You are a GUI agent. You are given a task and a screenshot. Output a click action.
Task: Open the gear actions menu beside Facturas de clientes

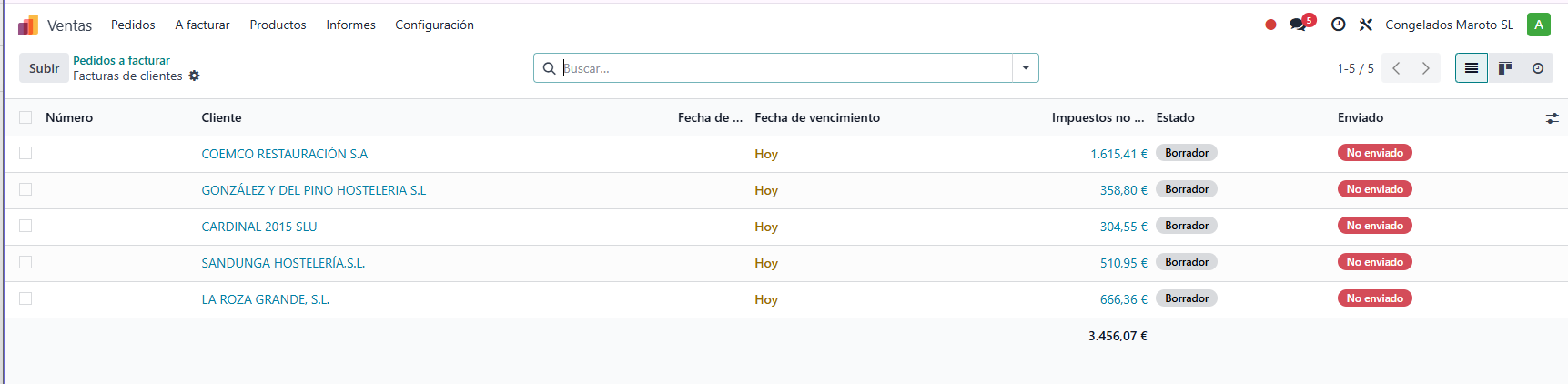[194, 76]
